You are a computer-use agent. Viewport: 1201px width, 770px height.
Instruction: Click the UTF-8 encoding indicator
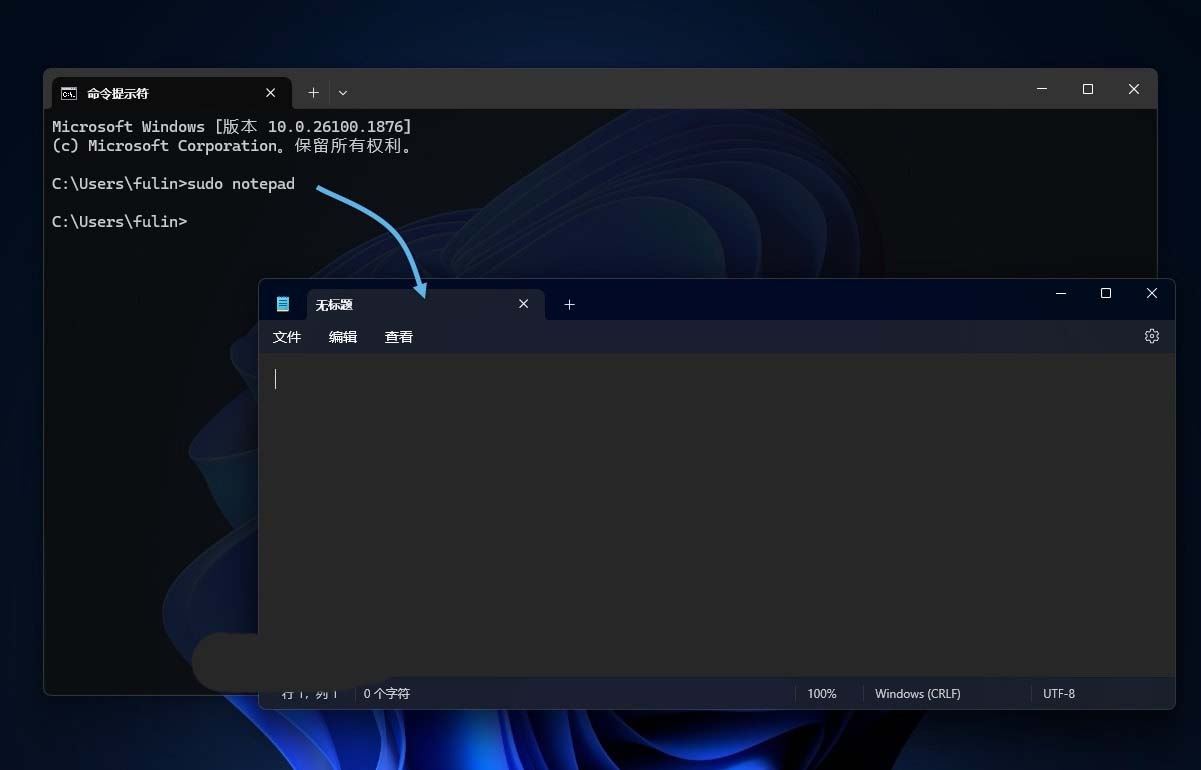click(1059, 693)
